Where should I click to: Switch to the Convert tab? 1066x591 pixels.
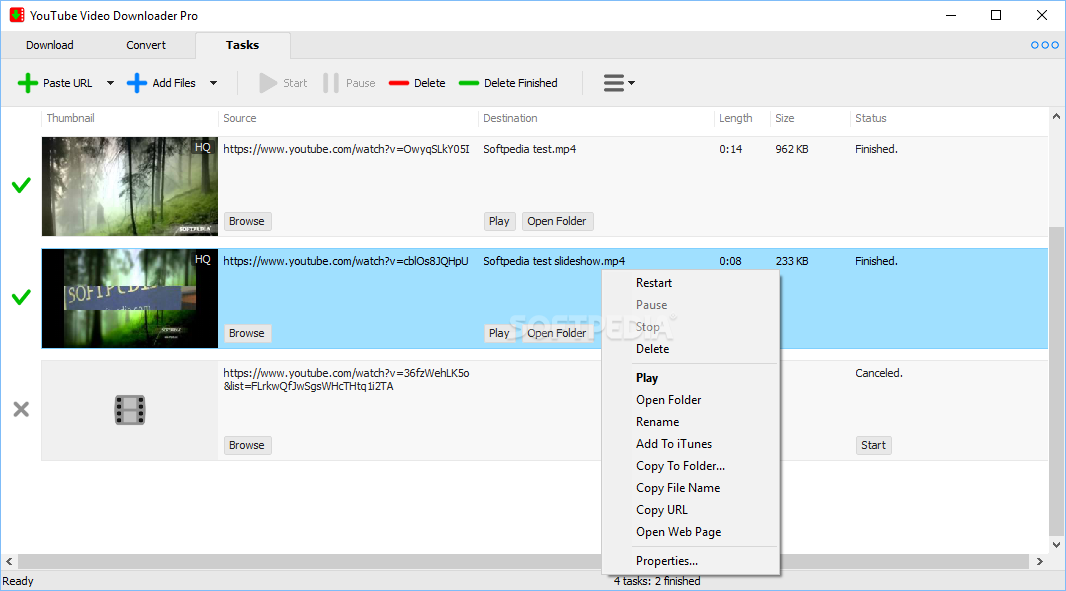pos(146,45)
